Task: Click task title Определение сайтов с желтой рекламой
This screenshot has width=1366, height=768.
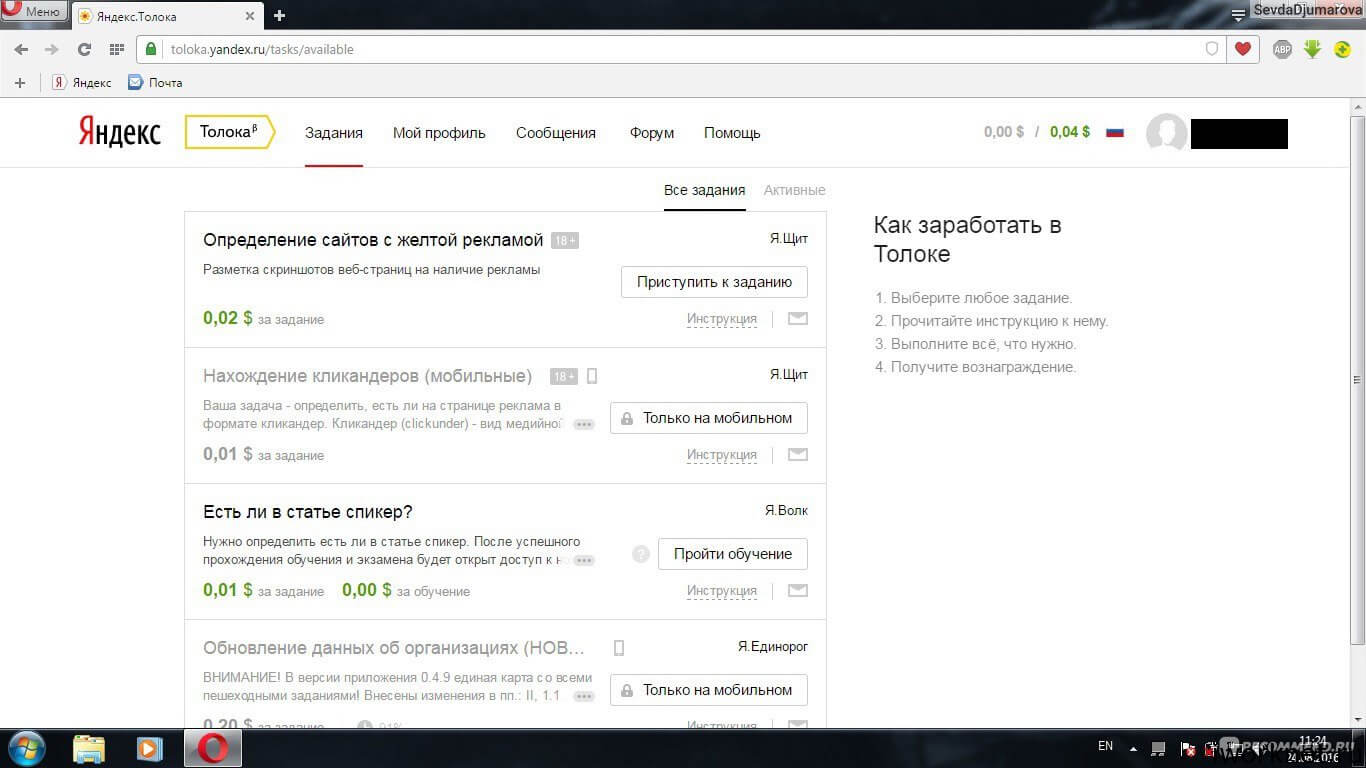Action: [373, 240]
